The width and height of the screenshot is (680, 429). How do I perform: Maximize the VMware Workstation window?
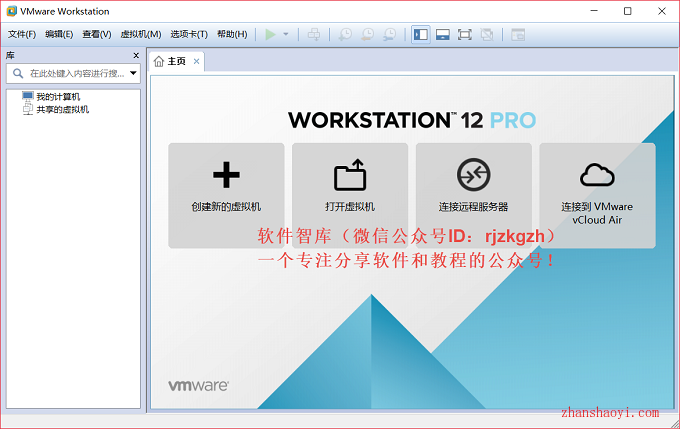coord(628,11)
